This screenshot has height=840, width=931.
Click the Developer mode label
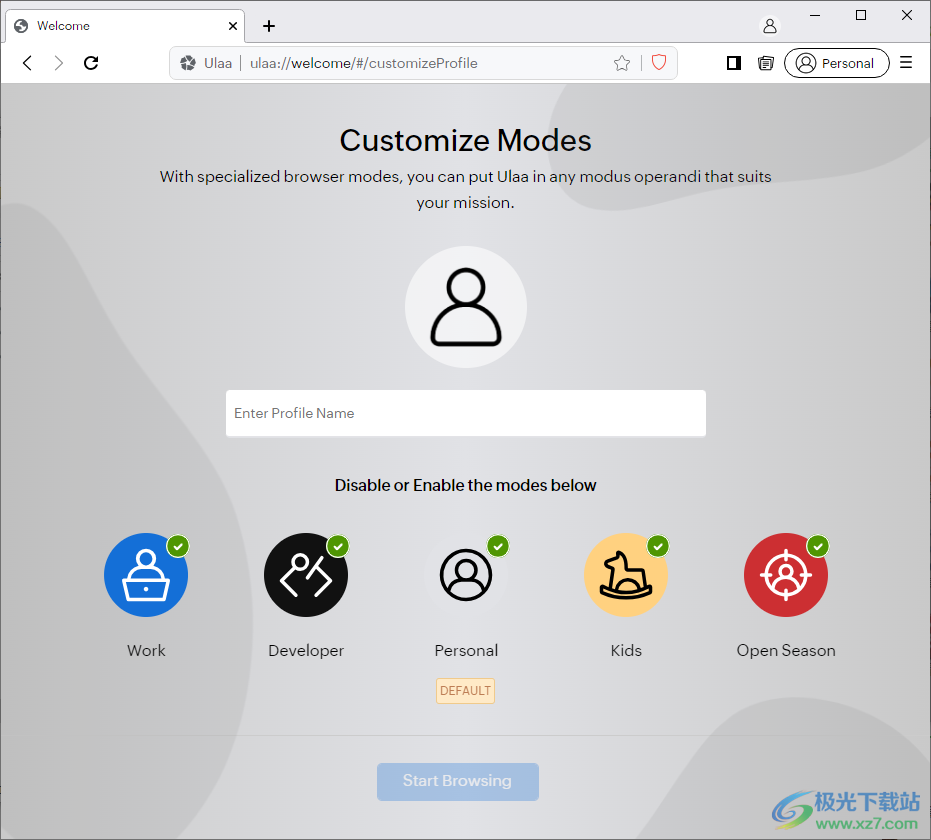[306, 651]
